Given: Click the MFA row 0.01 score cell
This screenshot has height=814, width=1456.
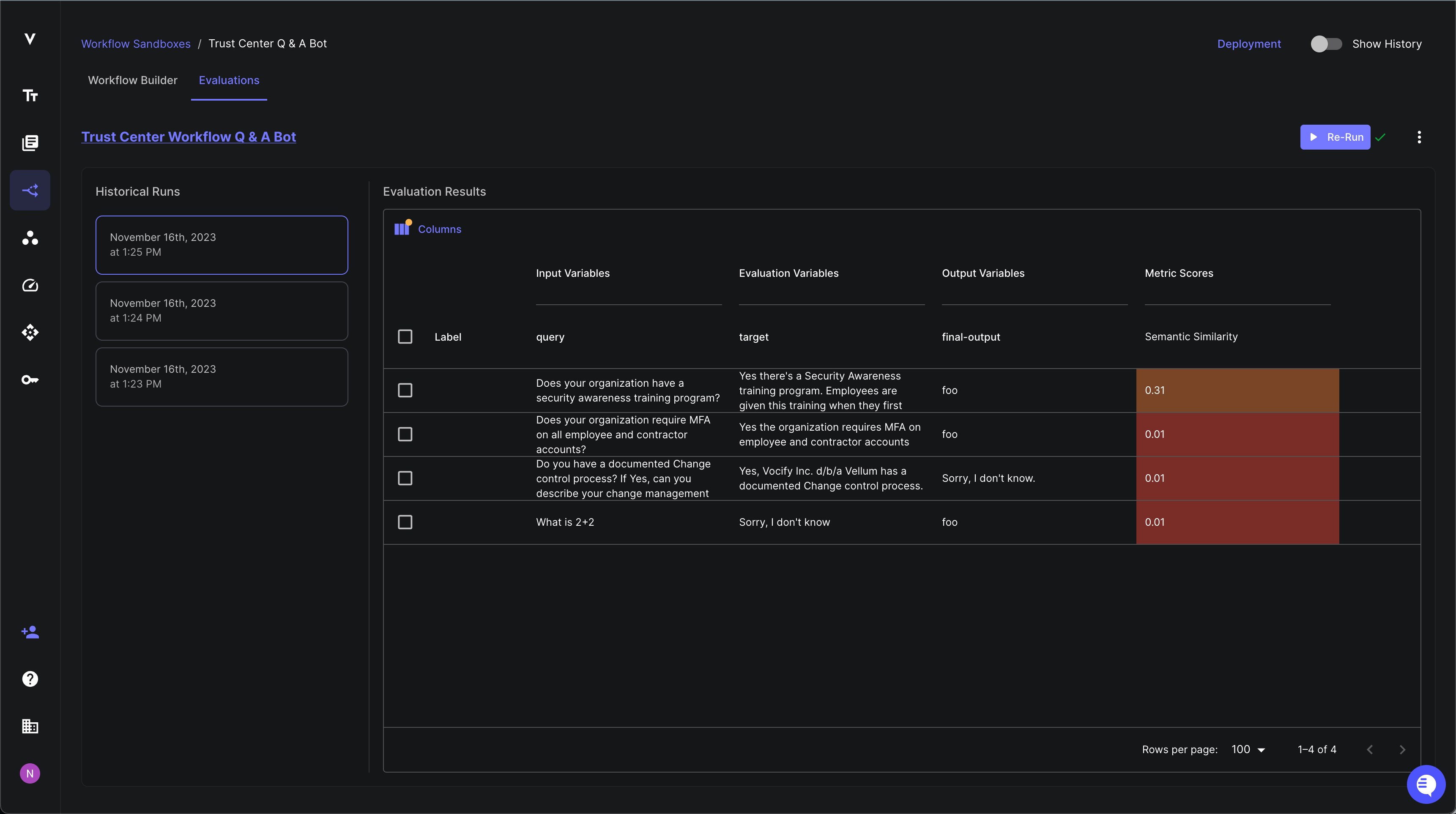Looking at the screenshot, I should [x=1238, y=434].
